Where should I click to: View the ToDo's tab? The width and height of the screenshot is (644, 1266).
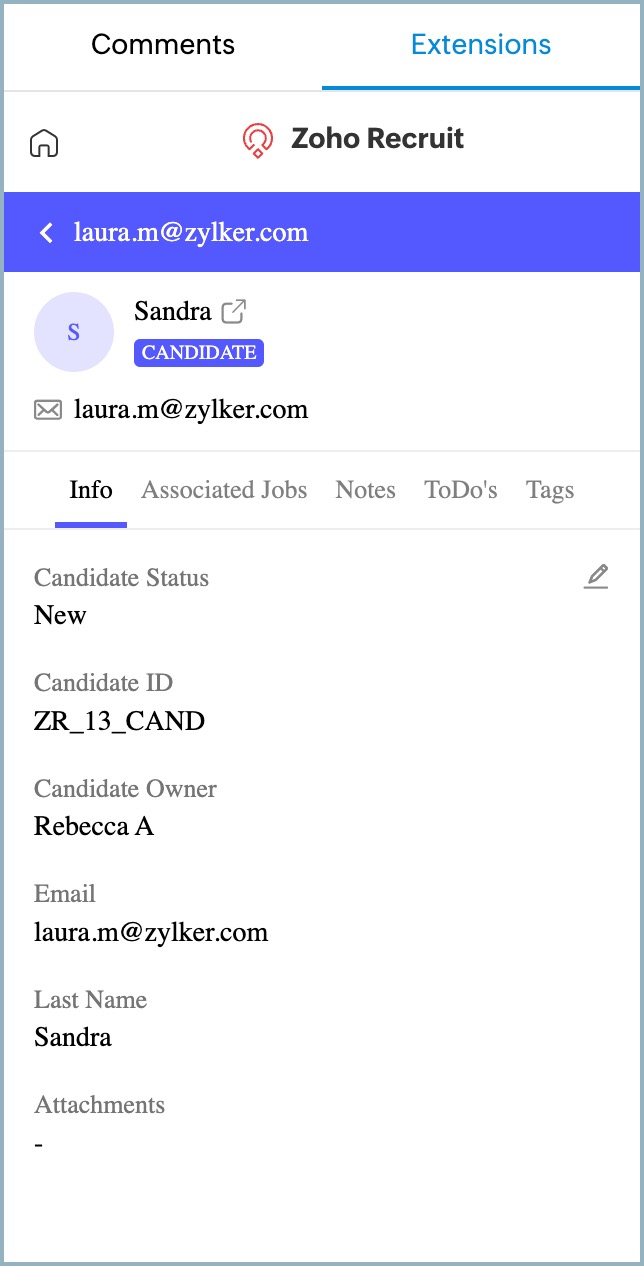[x=460, y=490]
